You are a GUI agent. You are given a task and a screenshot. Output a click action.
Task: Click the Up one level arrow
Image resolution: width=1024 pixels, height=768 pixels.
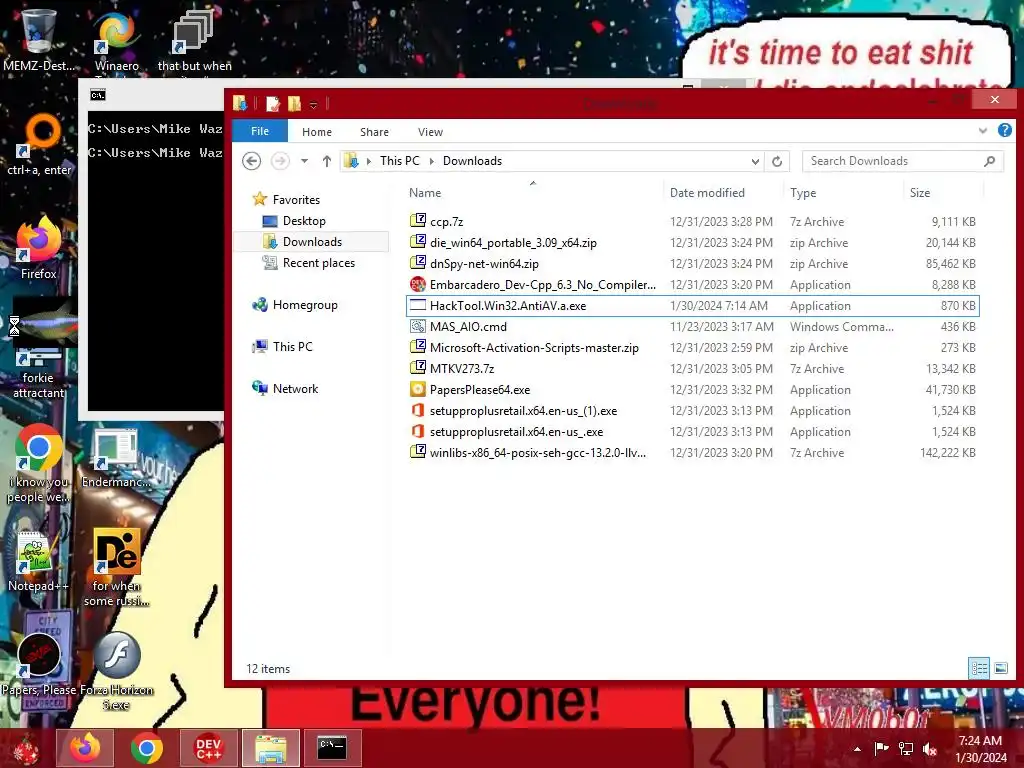327,161
